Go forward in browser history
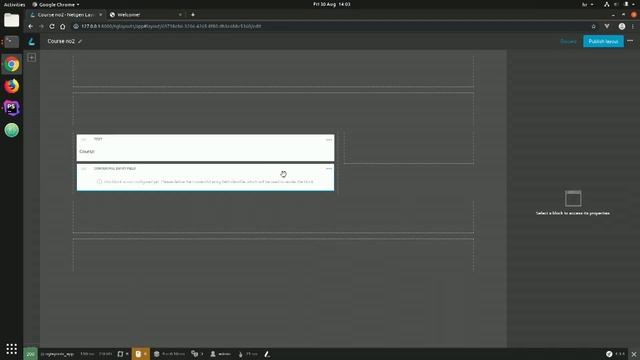 [41, 26]
